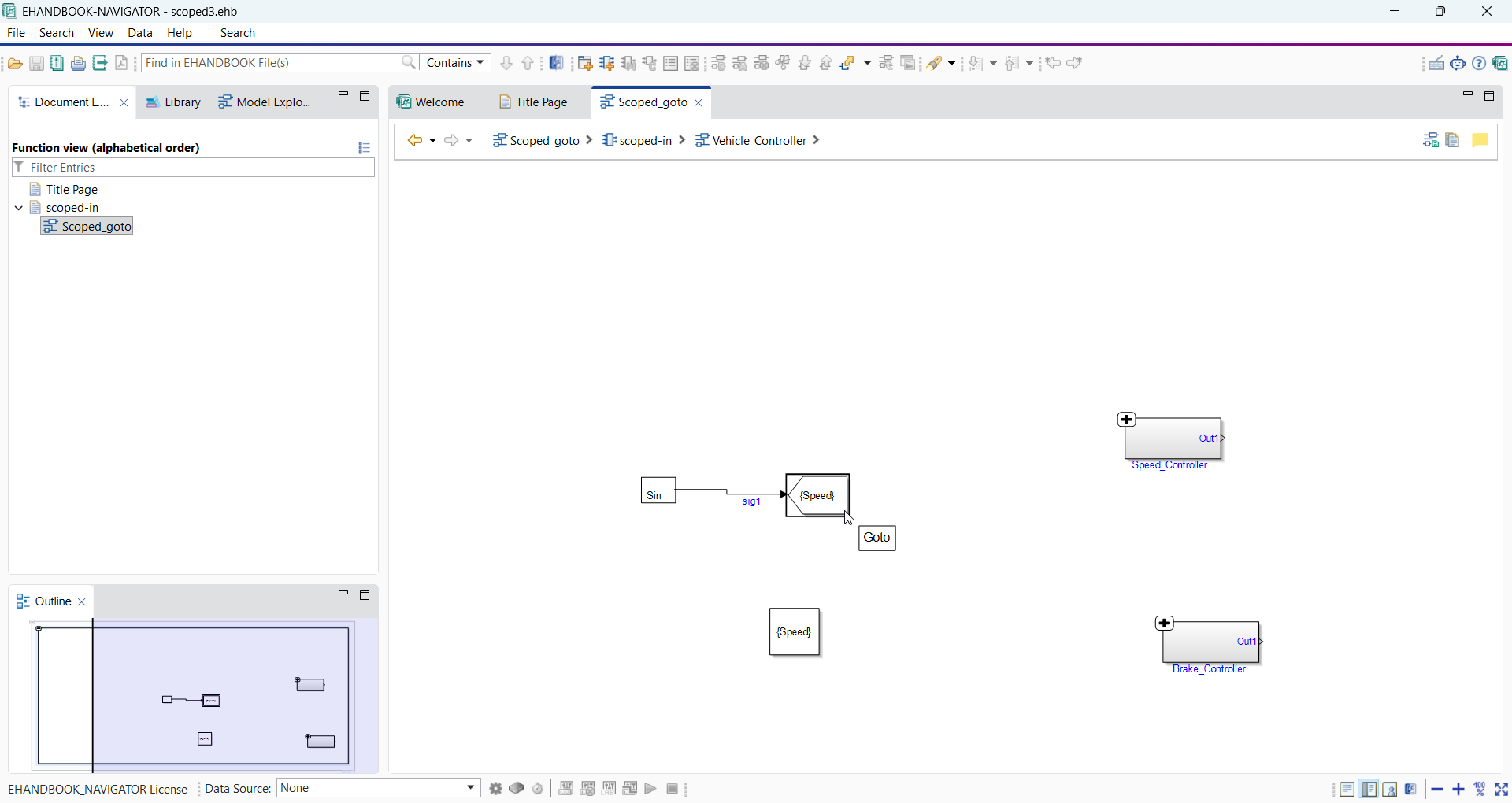The image size is (1512, 803).
Task: Collapse the scoped-in tree node
Action: 19,208
